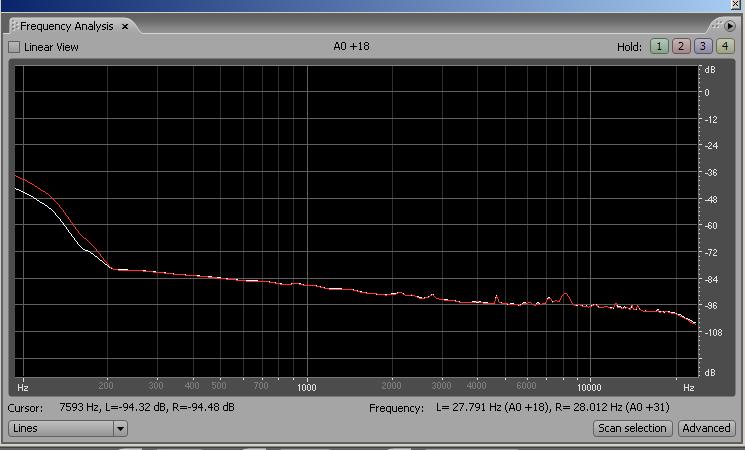The width and height of the screenshot is (745, 450).
Task: Click the 10000 Hz axis label
Action: (589, 387)
